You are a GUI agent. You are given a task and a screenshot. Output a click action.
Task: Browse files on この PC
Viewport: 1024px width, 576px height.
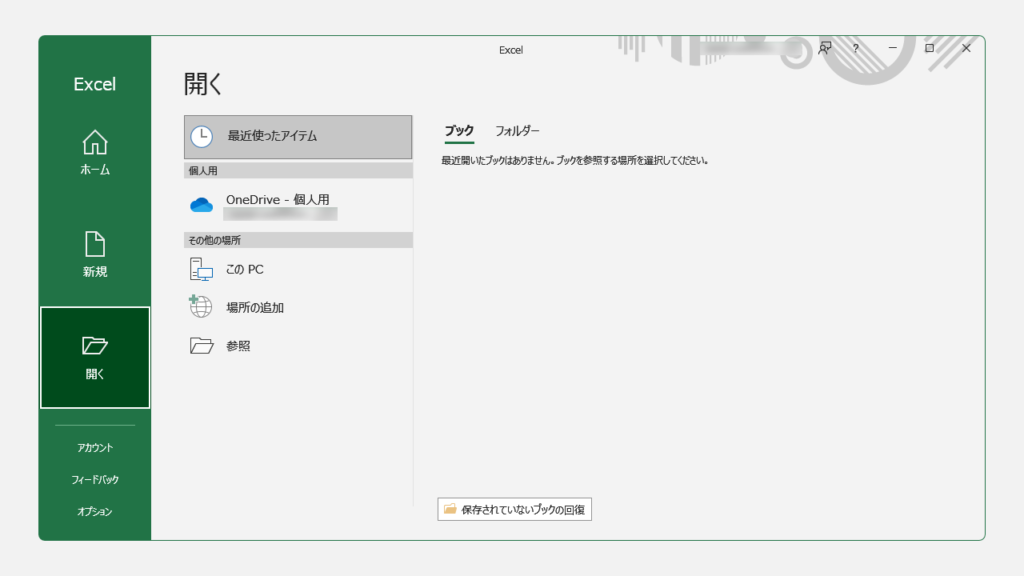[245, 269]
